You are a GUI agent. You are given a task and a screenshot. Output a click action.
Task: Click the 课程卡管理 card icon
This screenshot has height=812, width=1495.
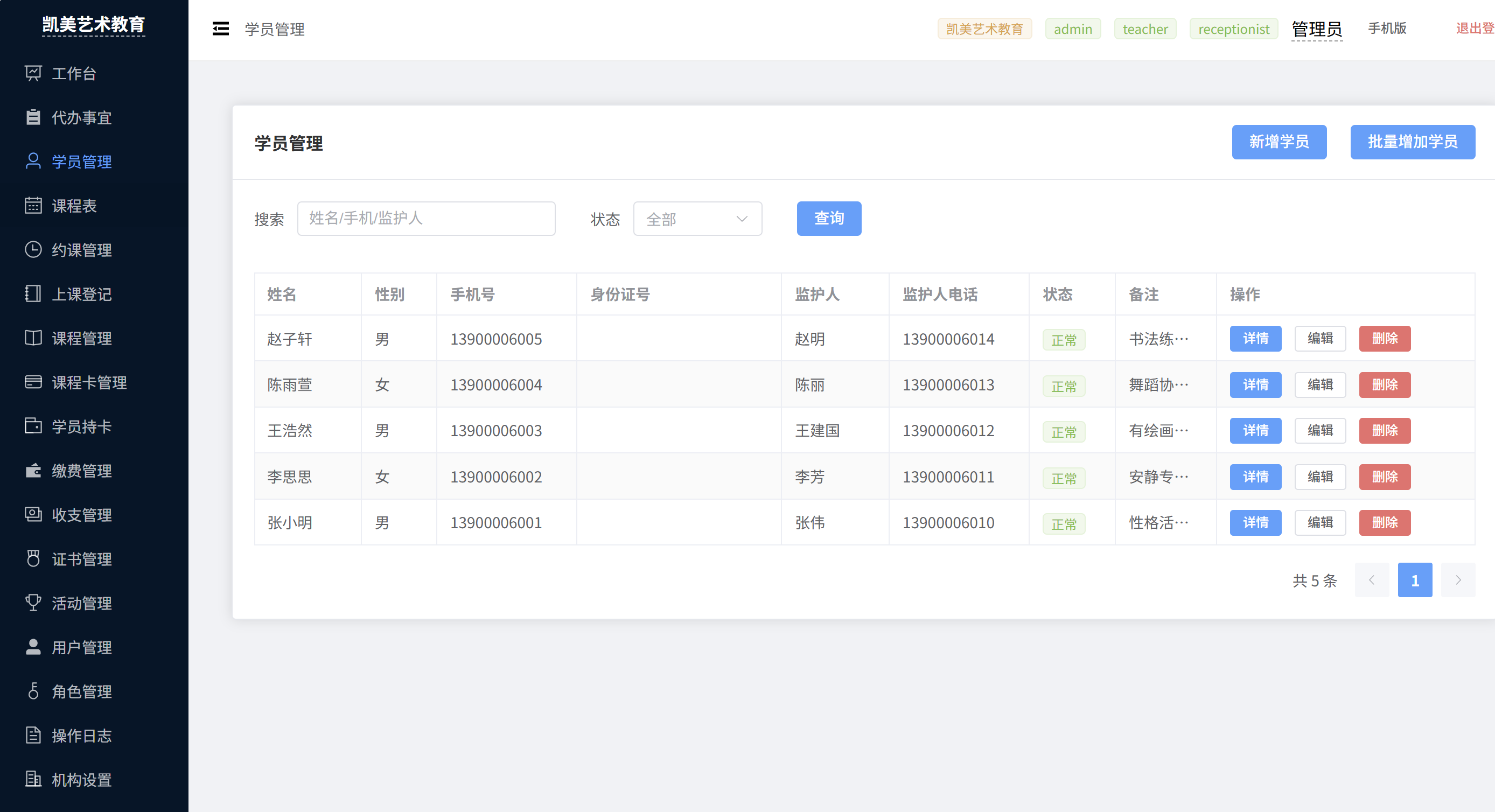click(33, 382)
